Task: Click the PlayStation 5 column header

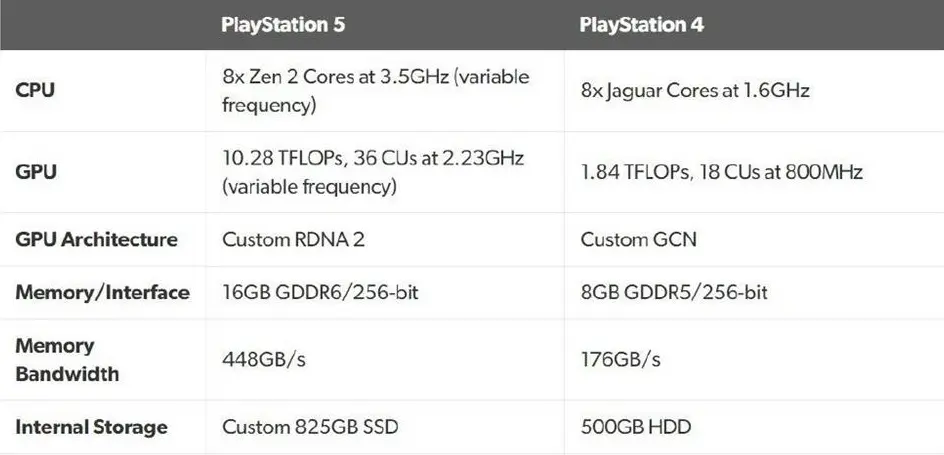Action: pos(283,25)
